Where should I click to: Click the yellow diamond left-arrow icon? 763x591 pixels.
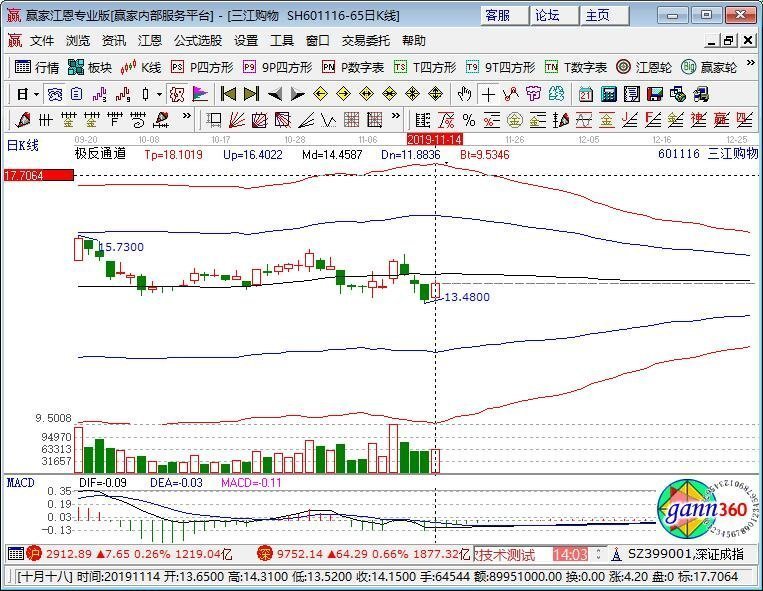click(x=320, y=94)
